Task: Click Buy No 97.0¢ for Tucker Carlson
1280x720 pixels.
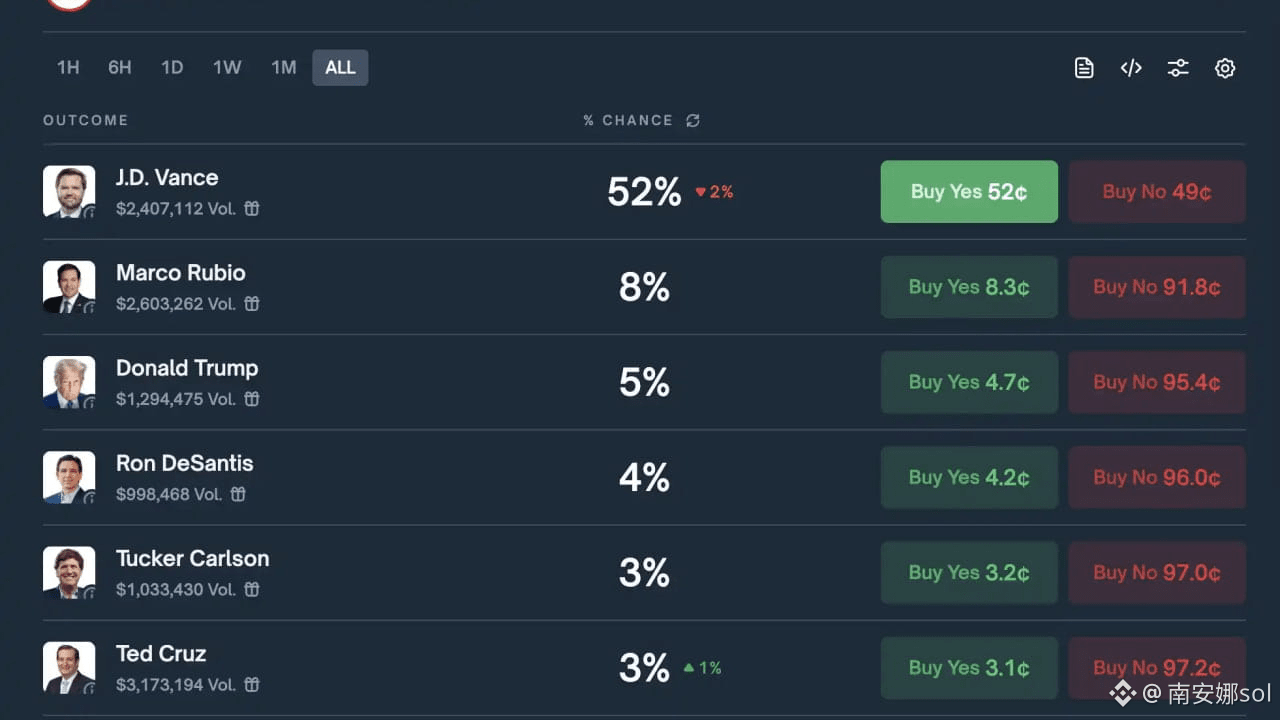Action: click(1156, 573)
